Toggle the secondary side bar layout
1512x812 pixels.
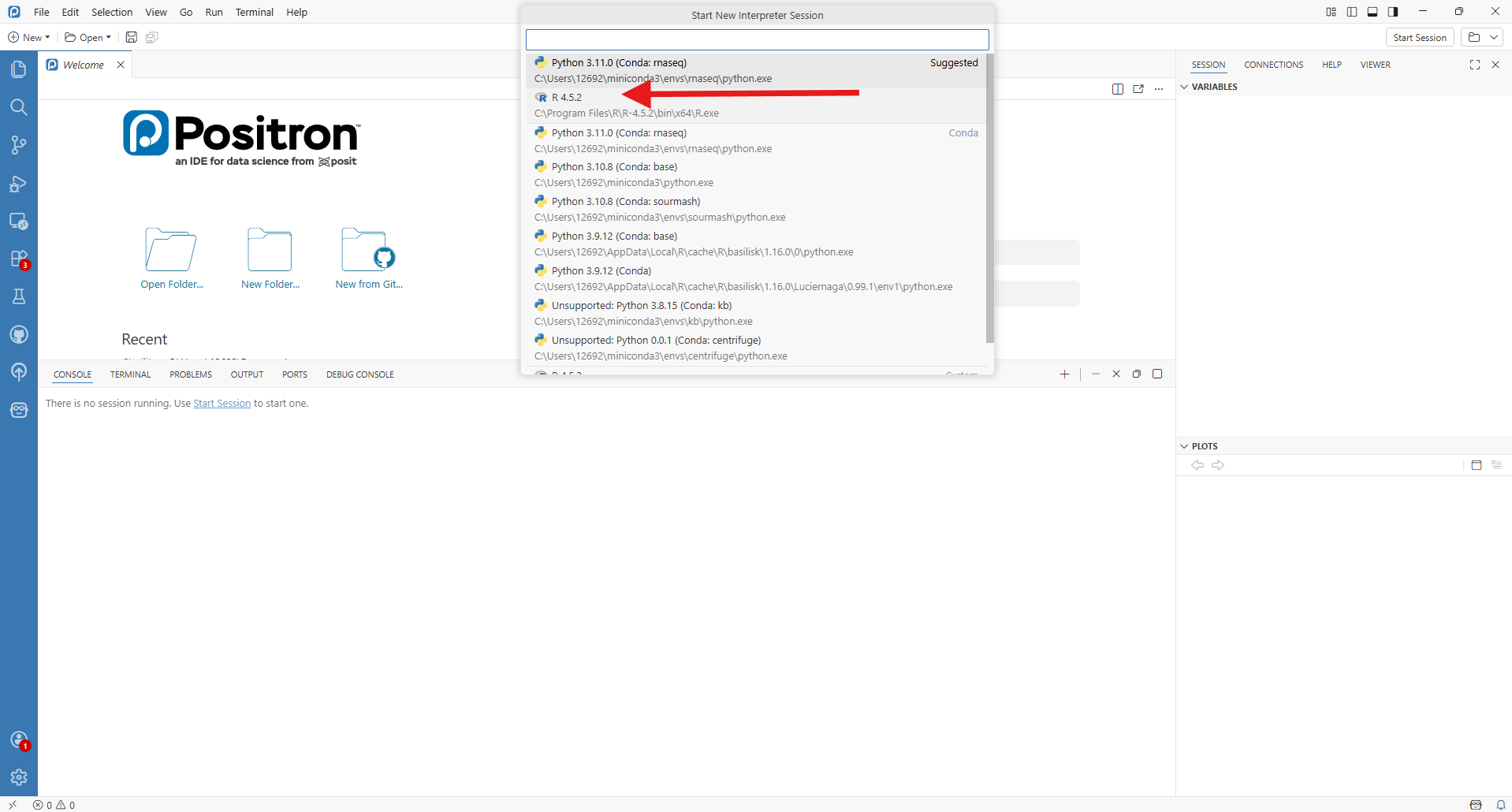(1393, 12)
